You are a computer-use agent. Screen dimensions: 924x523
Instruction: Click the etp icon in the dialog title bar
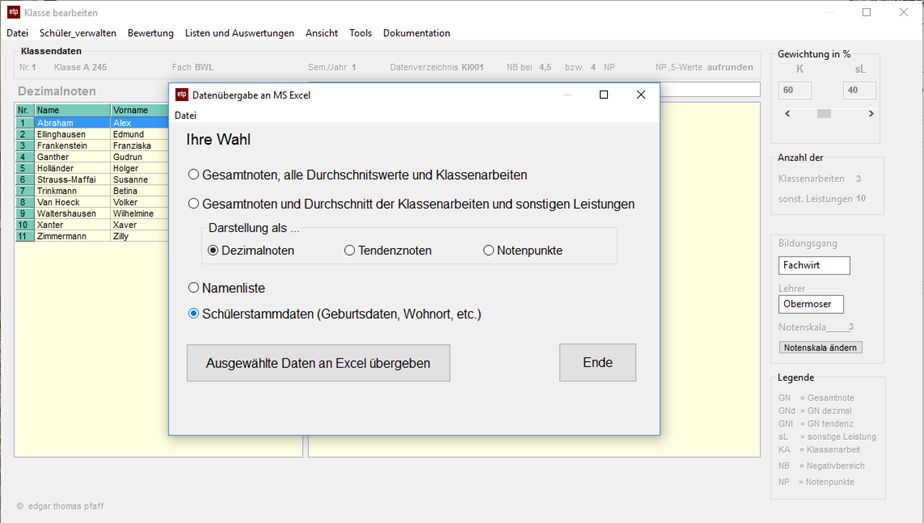(x=182, y=95)
